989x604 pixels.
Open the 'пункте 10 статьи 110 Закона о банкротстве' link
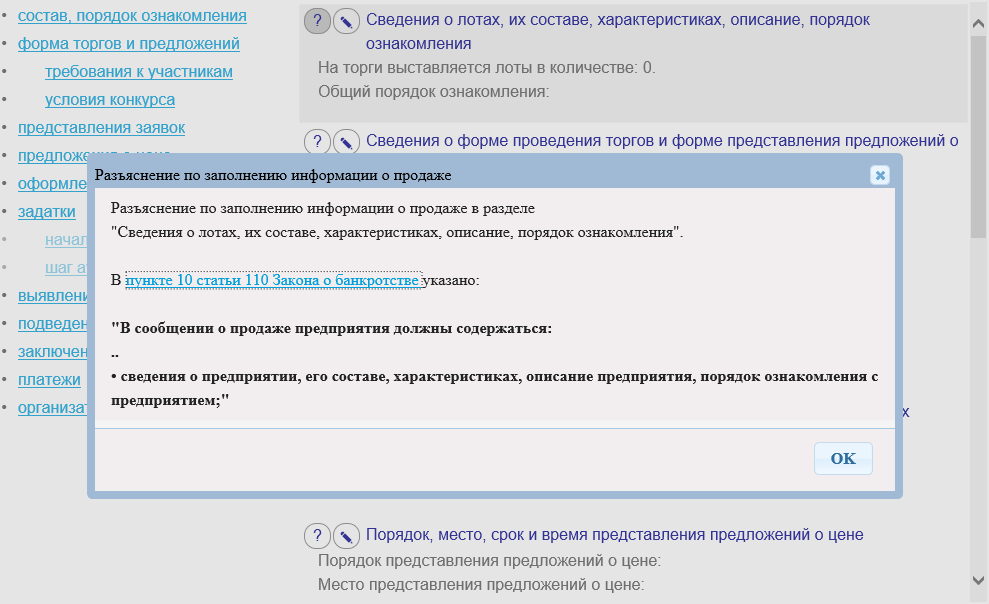coord(272,281)
